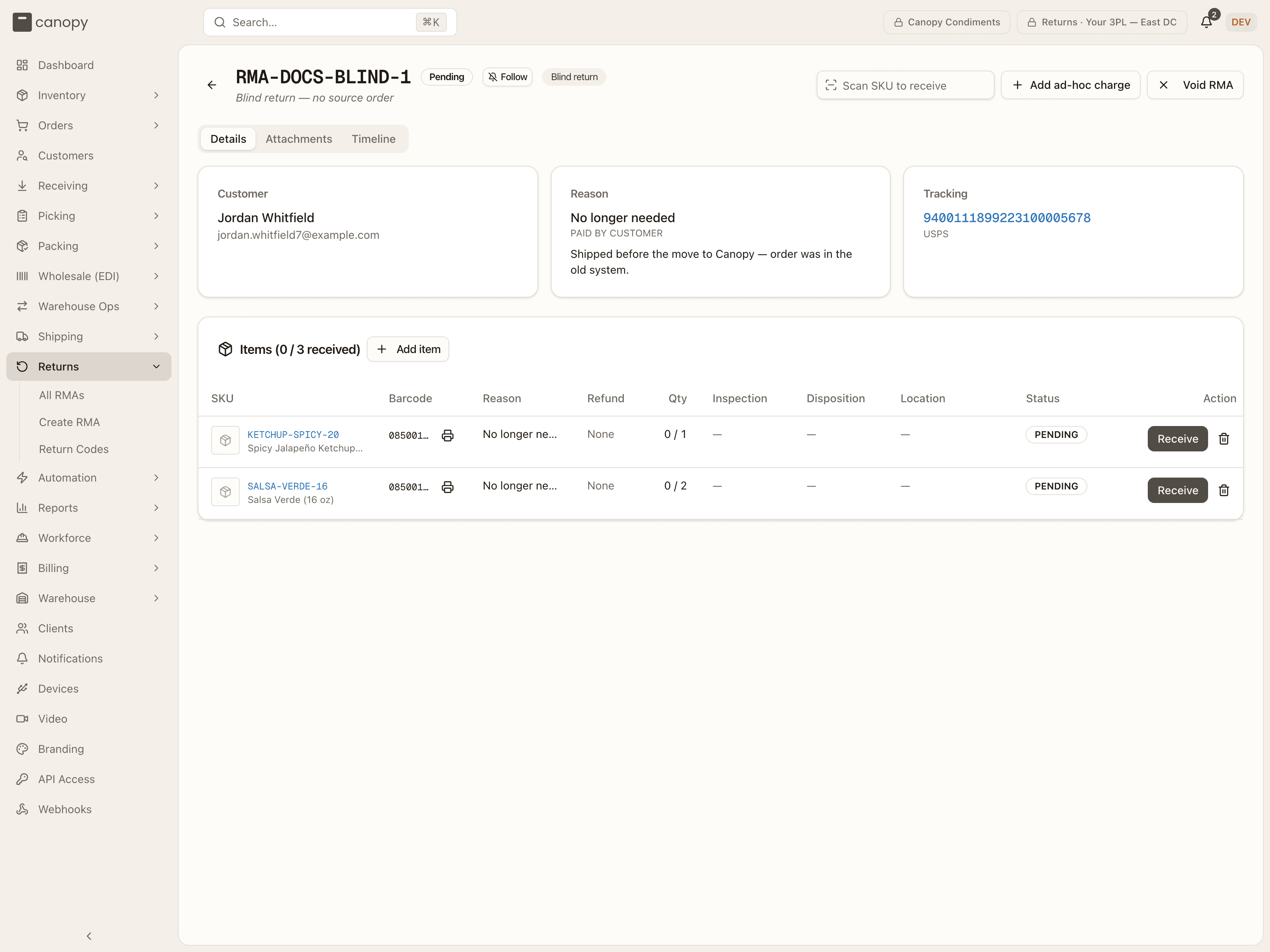1270x952 pixels.
Task: Click the SALSA-VERDE-16 product thumbnail
Action: pyautogui.click(x=225, y=492)
